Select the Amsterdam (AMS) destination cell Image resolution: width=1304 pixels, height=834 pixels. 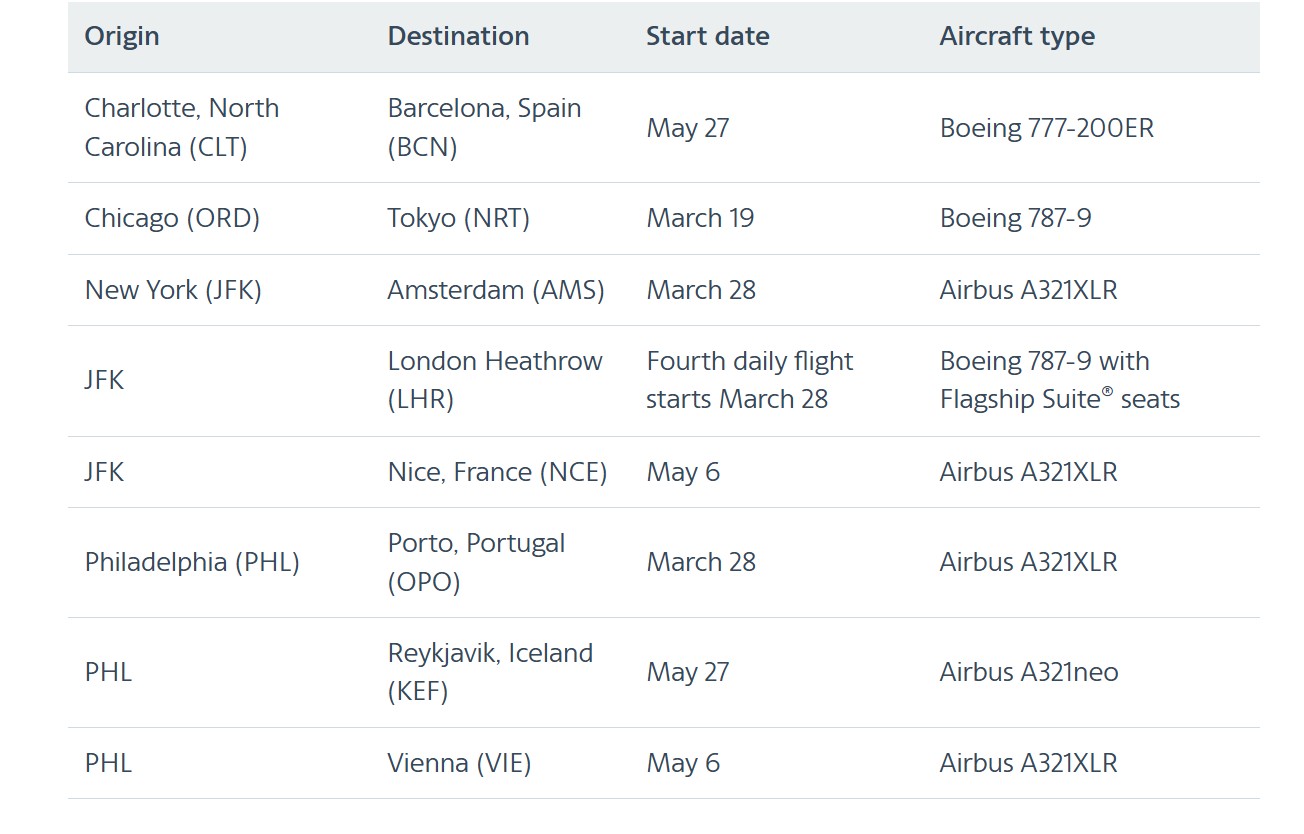click(496, 290)
